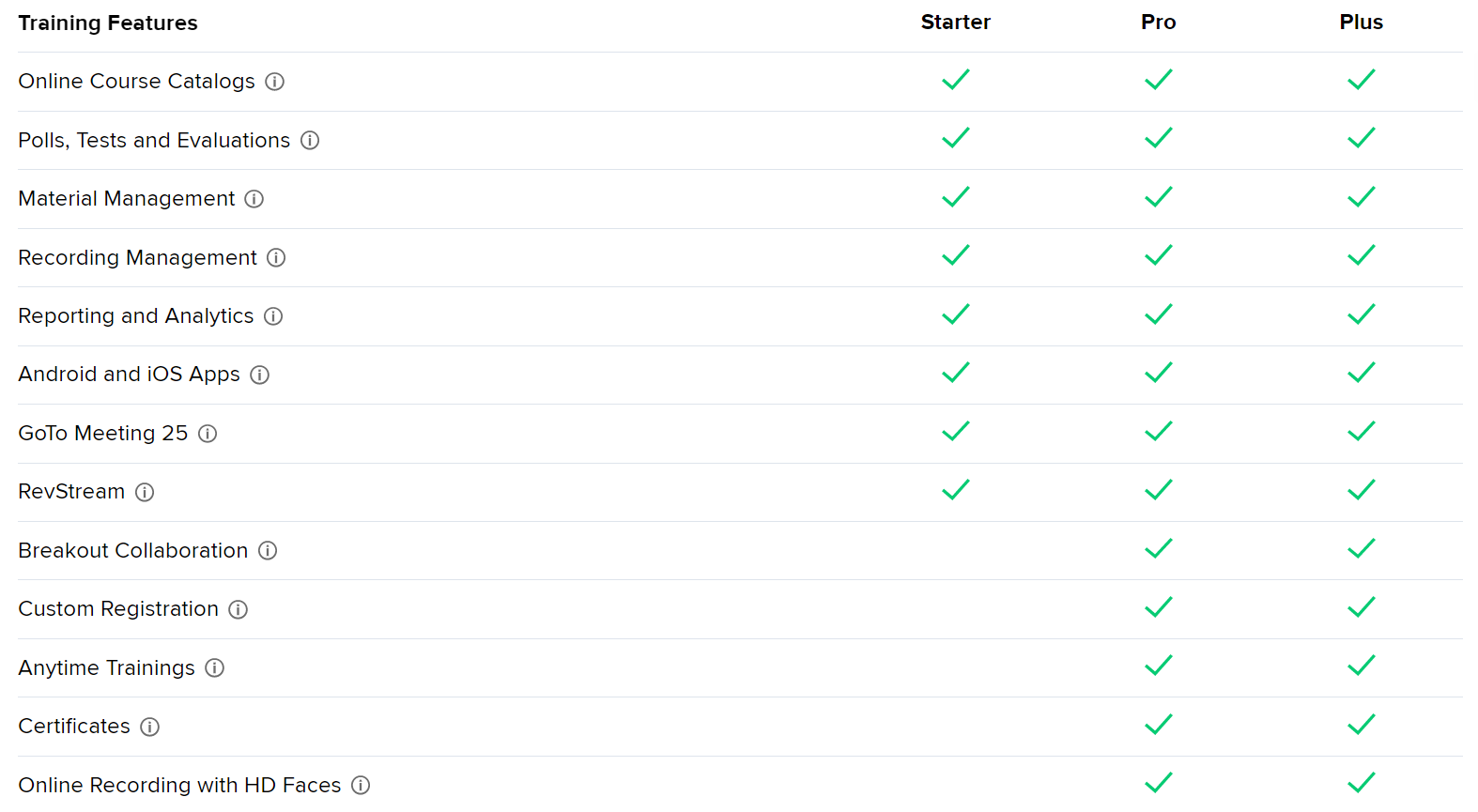Click the Anytime Trainings info icon
1478x812 pixels.
tap(215, 668)
